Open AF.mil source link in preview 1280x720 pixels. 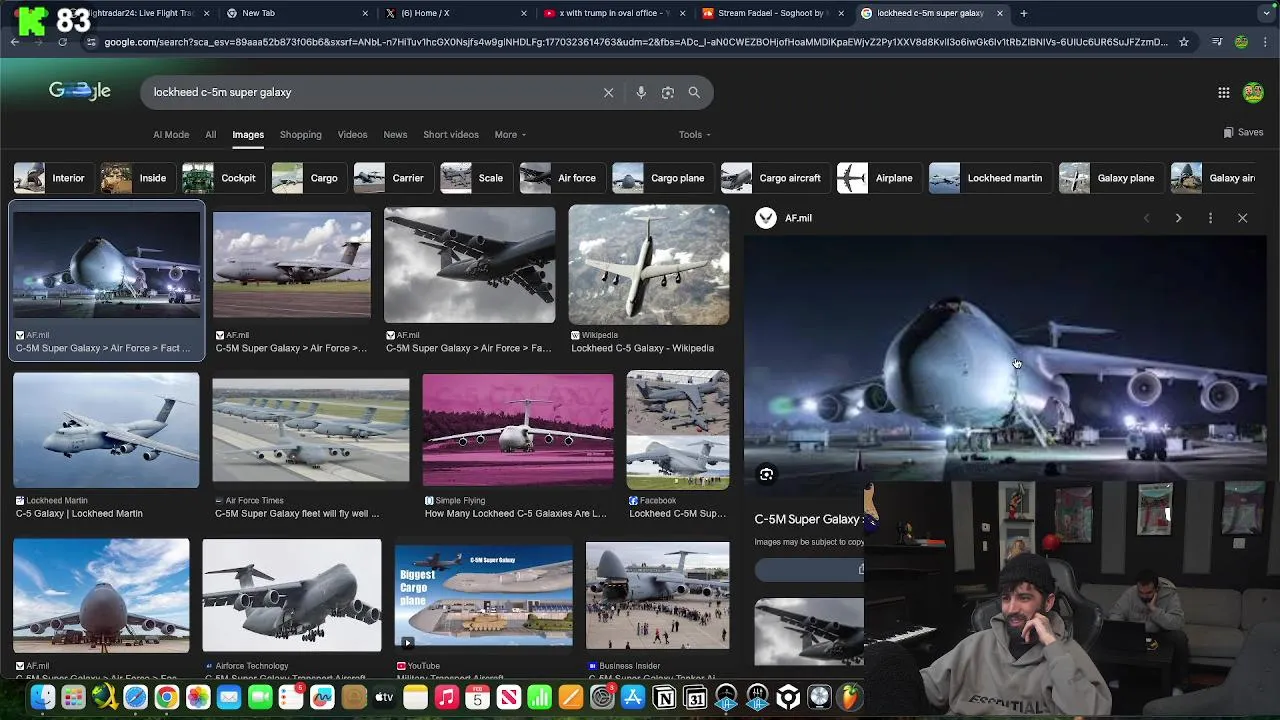click(784, 218)
